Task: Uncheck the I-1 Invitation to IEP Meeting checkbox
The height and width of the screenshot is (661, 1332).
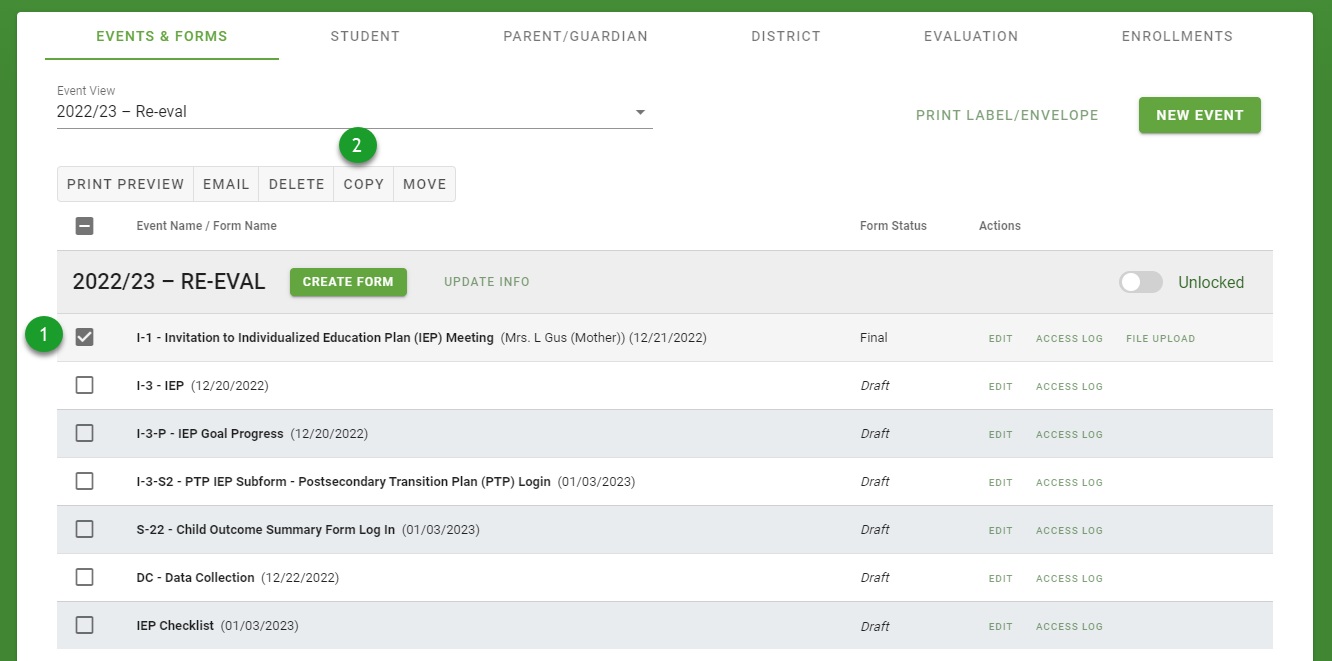Action: point(85,337)
